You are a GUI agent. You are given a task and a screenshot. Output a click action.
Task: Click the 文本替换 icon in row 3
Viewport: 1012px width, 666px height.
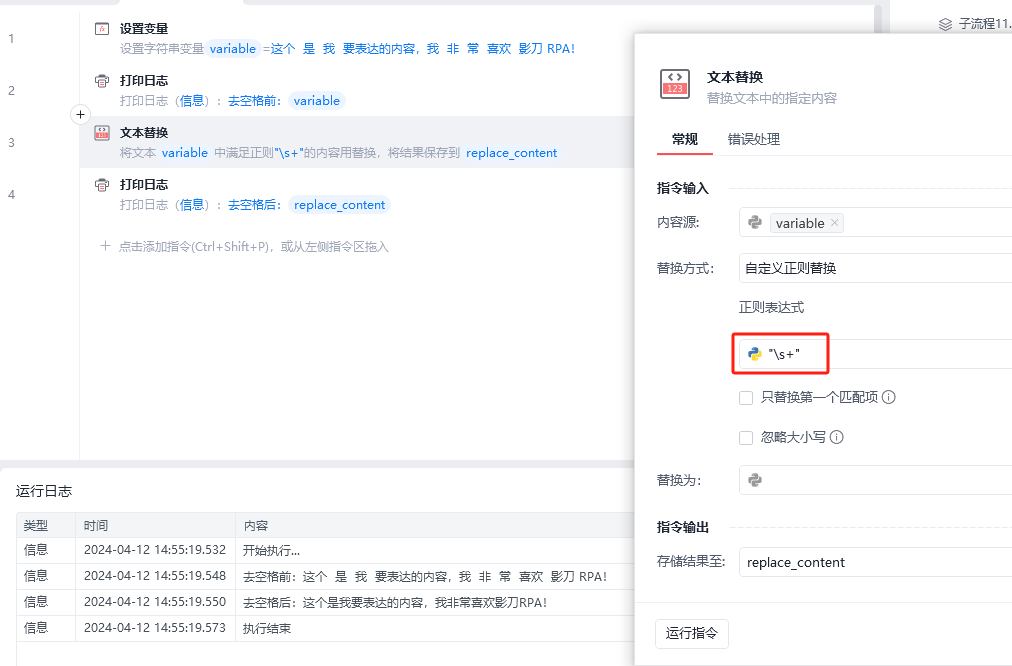[102, 133]
